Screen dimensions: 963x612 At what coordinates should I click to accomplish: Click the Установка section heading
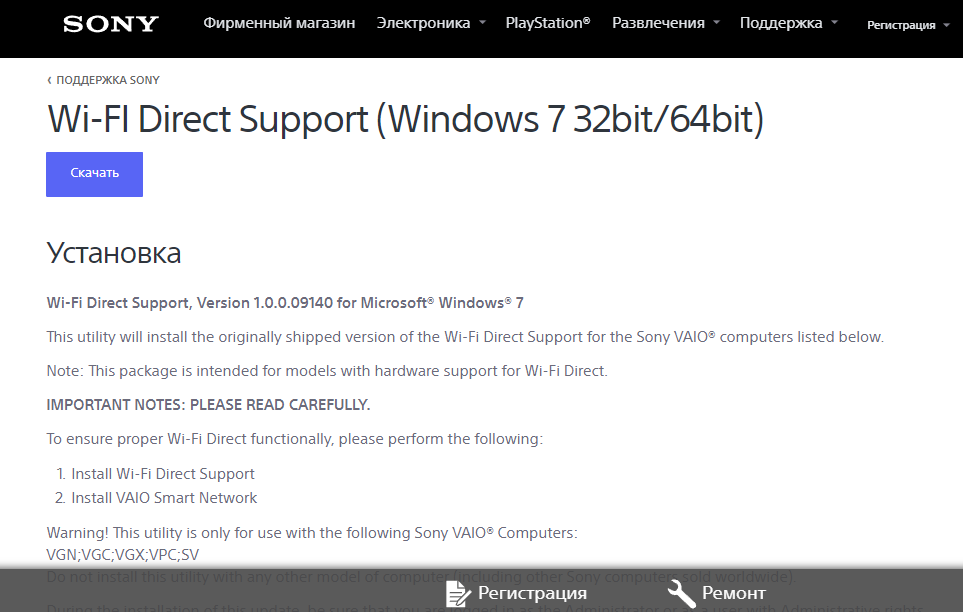(114, 253)
